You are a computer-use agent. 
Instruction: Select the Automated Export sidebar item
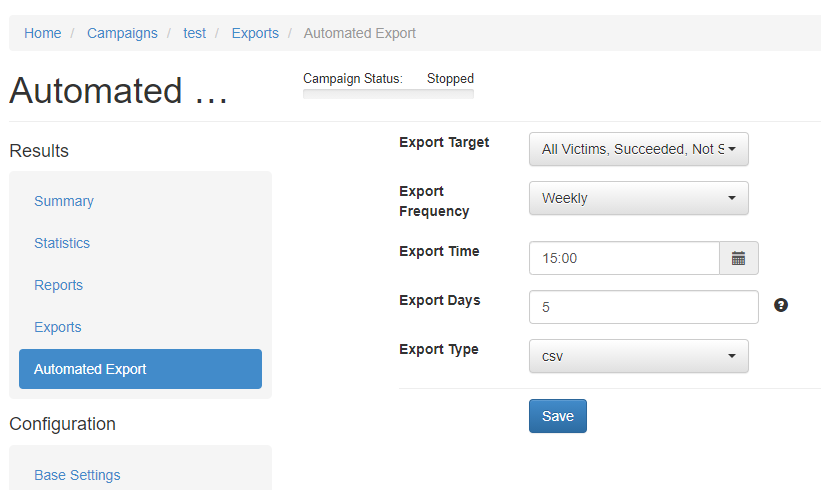[x=140, y=369]
